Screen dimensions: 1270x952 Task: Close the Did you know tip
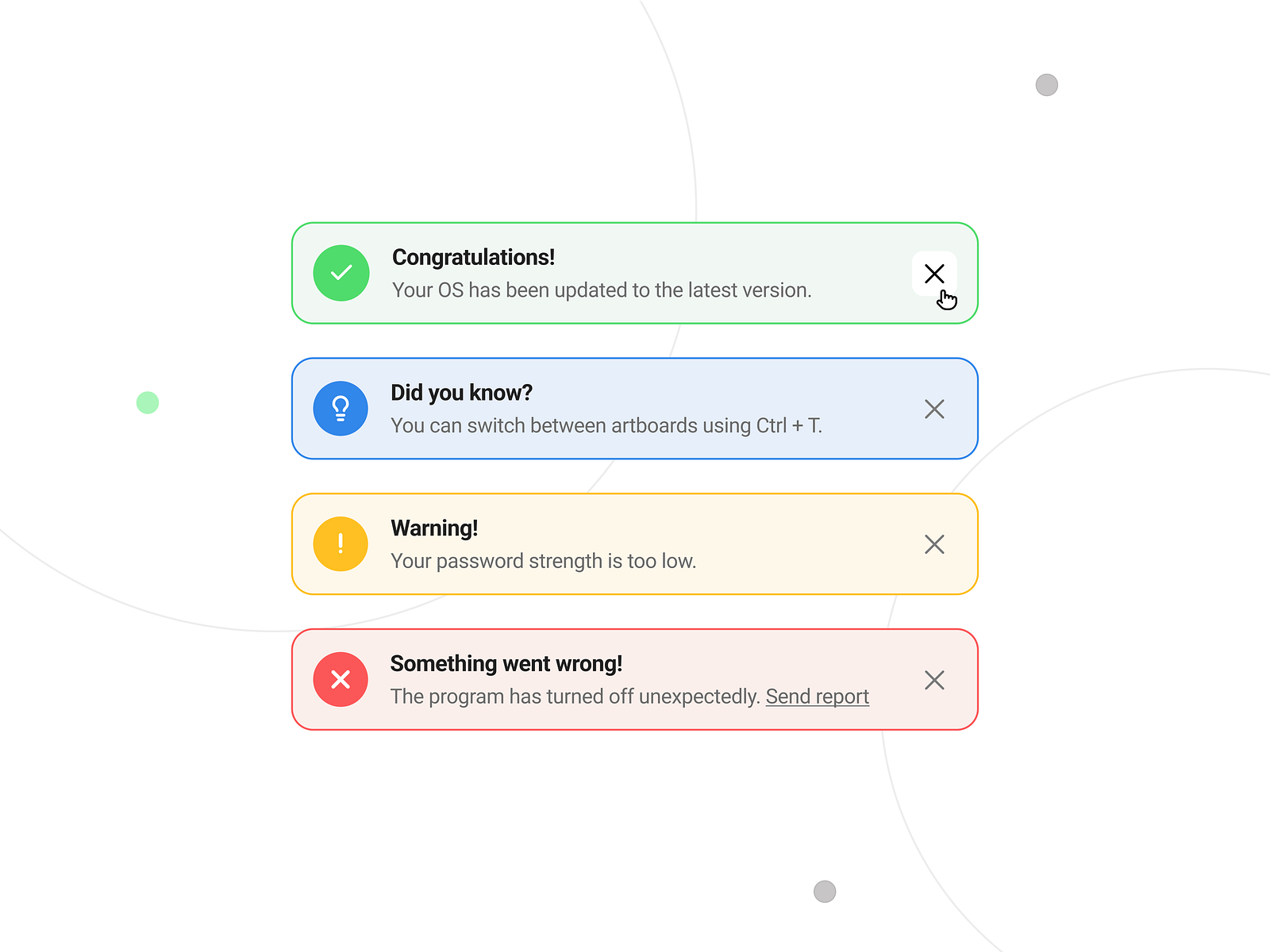point(934,409)
